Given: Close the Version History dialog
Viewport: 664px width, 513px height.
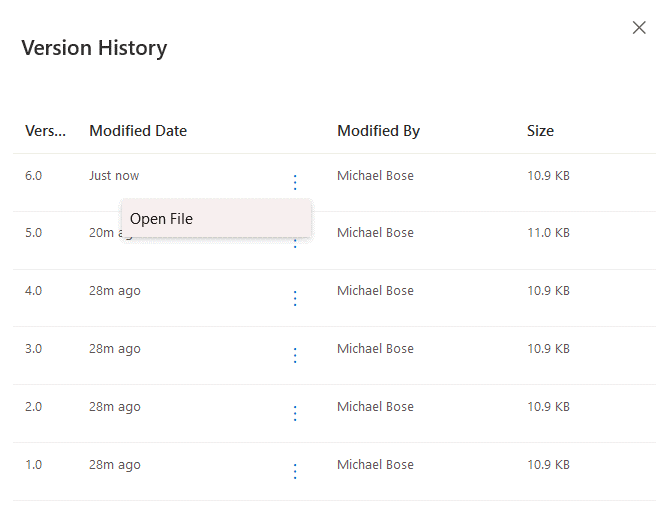Looking at the screenshot, I should pyautogui.click(x=639, y=28).
